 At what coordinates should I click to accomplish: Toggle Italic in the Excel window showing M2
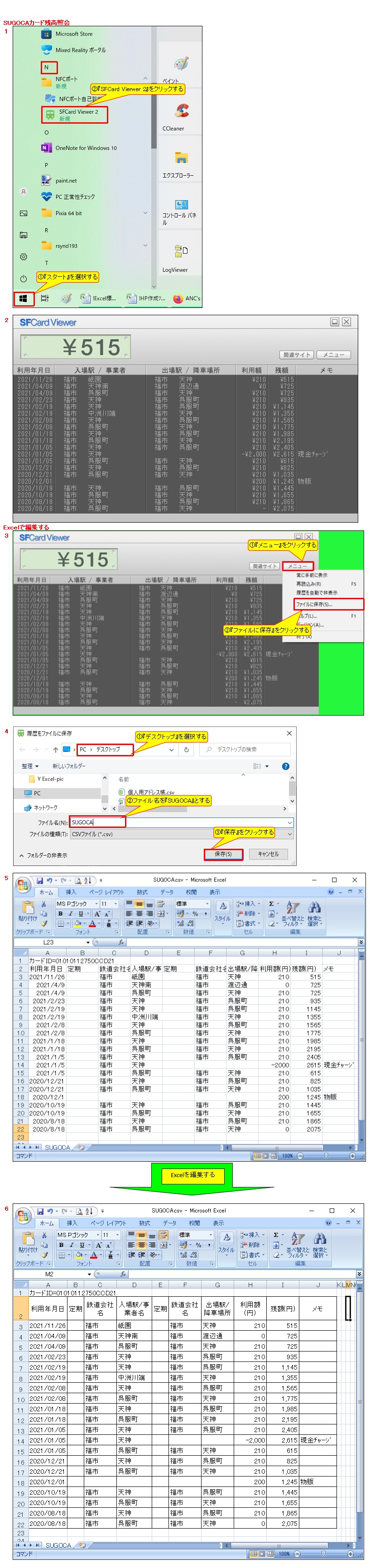point(71,1245)
